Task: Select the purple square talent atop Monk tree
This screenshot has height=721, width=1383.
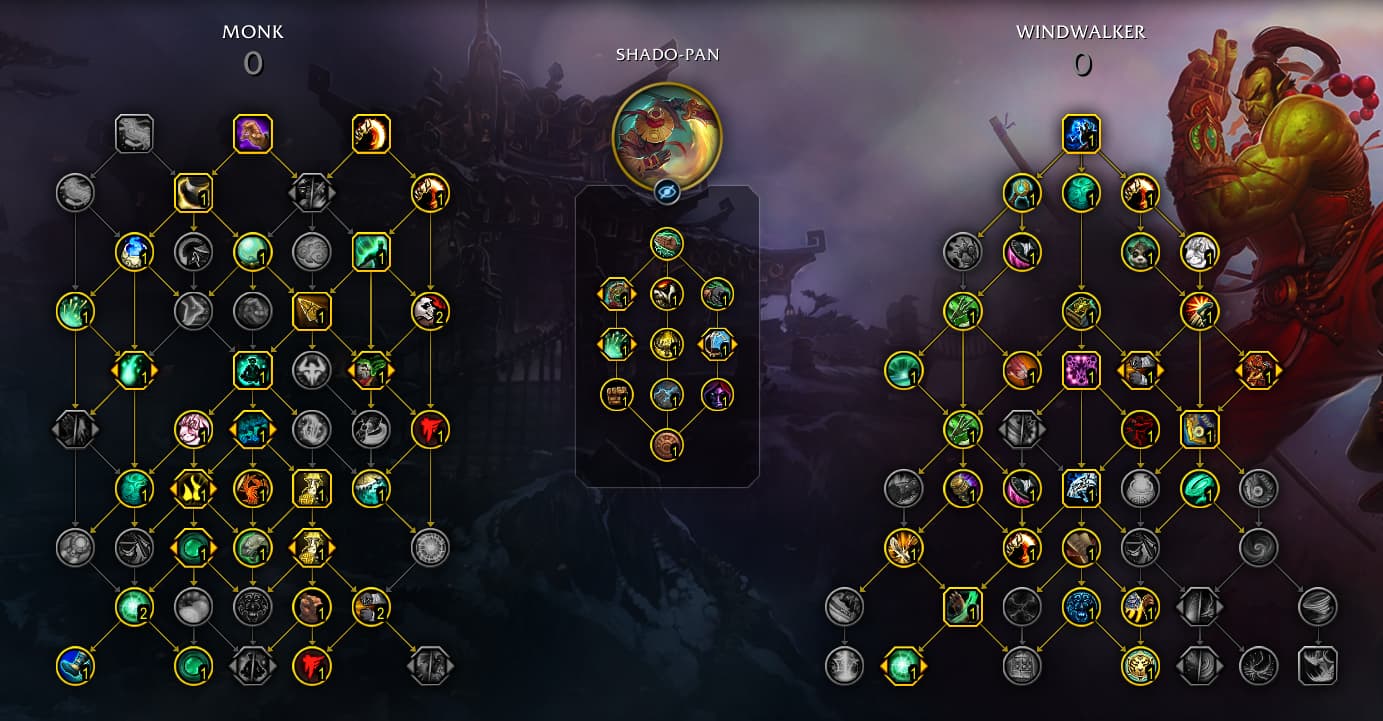Action: click(x=253, y=134)
